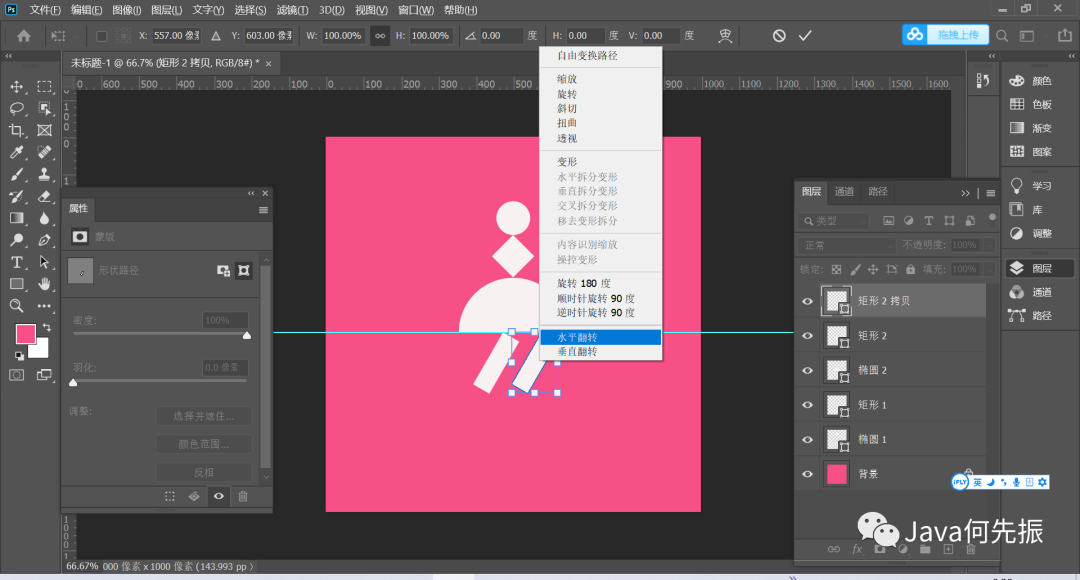Toggle visibility of 背景 layer
Image resolution: width=1080 pixels, height=580 pixels.
[x=808, y=474]
